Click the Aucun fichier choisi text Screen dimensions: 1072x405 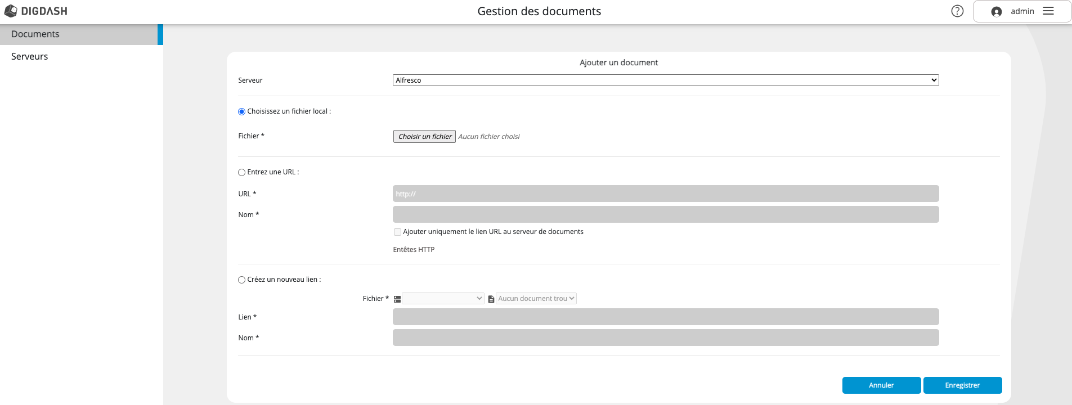pyautogui.click(x=489, y=137)
